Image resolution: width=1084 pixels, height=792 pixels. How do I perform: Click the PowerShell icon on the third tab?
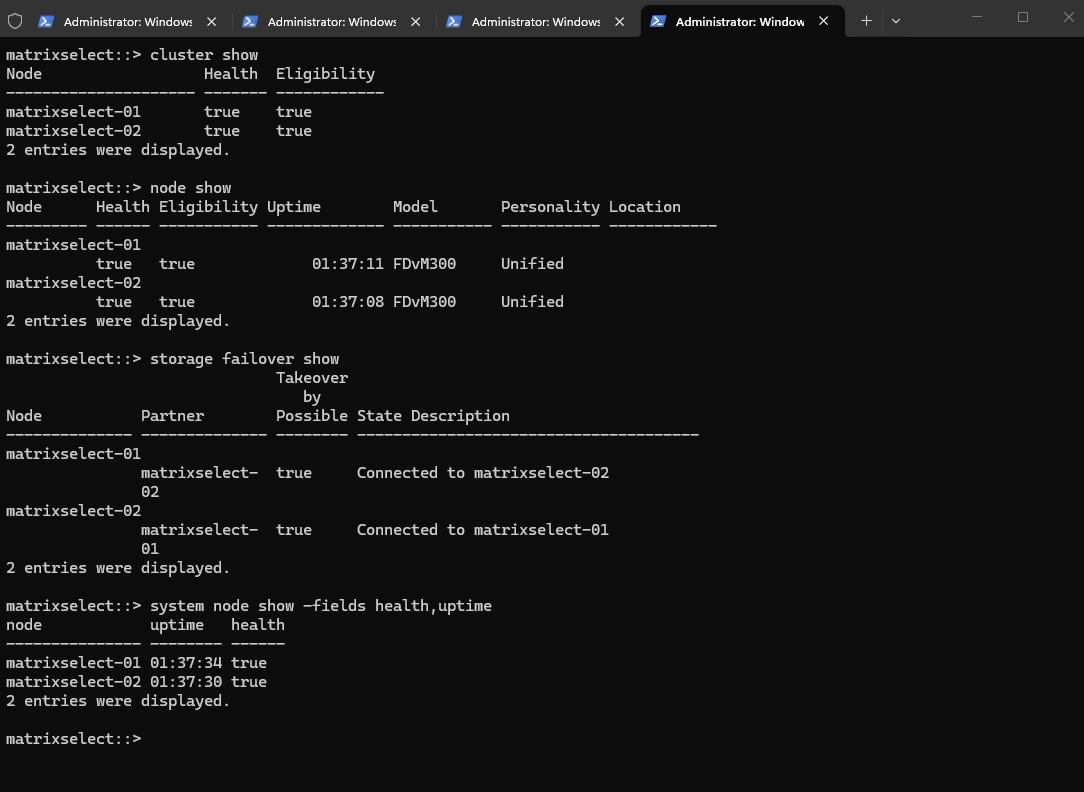[x=454, y=21]
